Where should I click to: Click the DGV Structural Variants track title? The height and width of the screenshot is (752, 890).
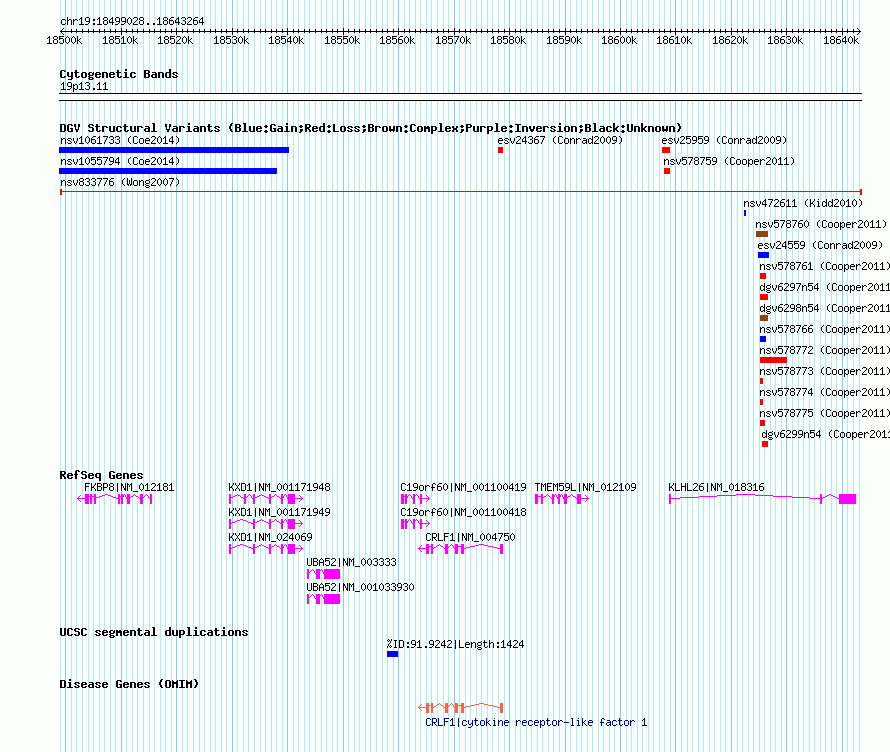point(370,128)
